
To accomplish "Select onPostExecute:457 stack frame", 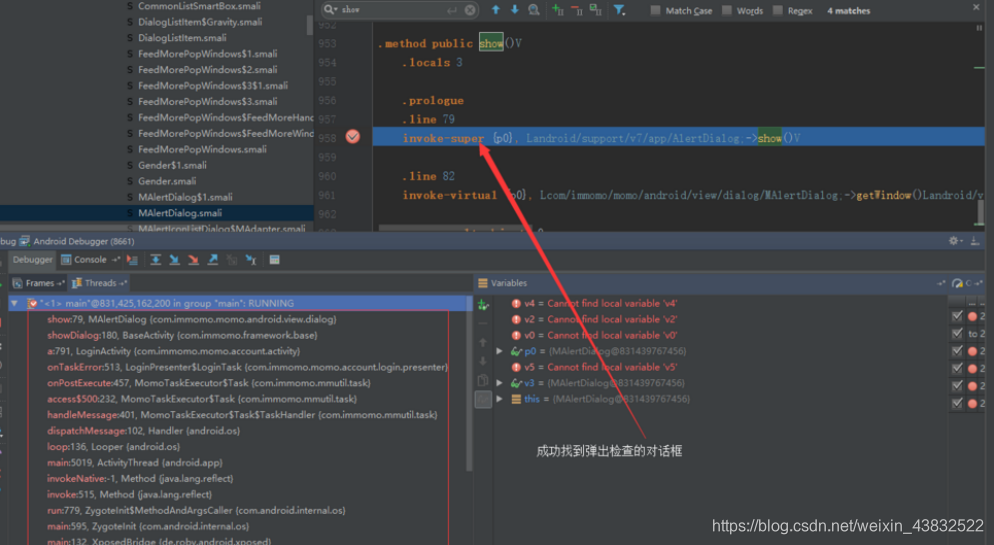I will pyautogui.click(x=209, y=383).
